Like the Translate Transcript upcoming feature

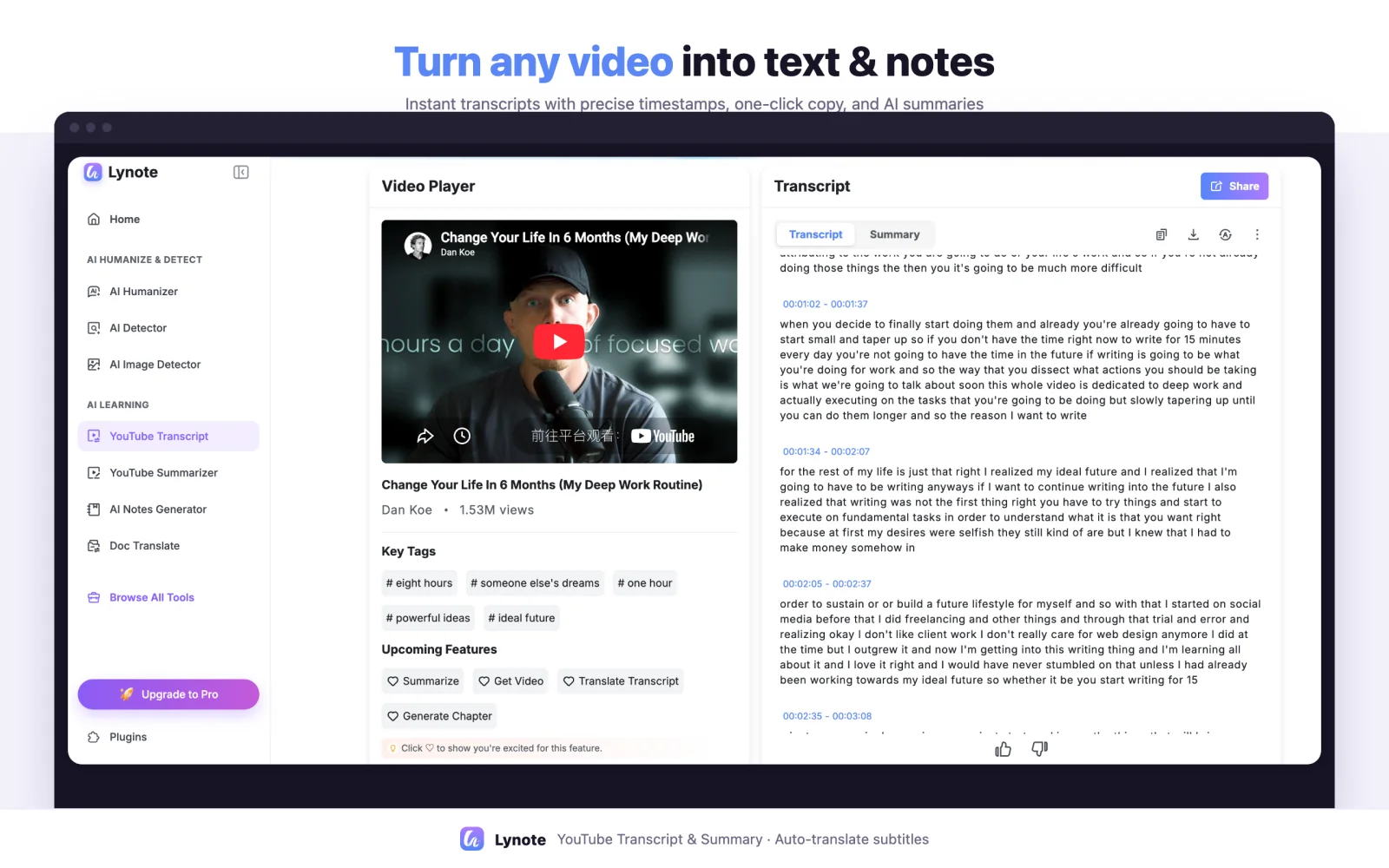click(x=621, y=681)
